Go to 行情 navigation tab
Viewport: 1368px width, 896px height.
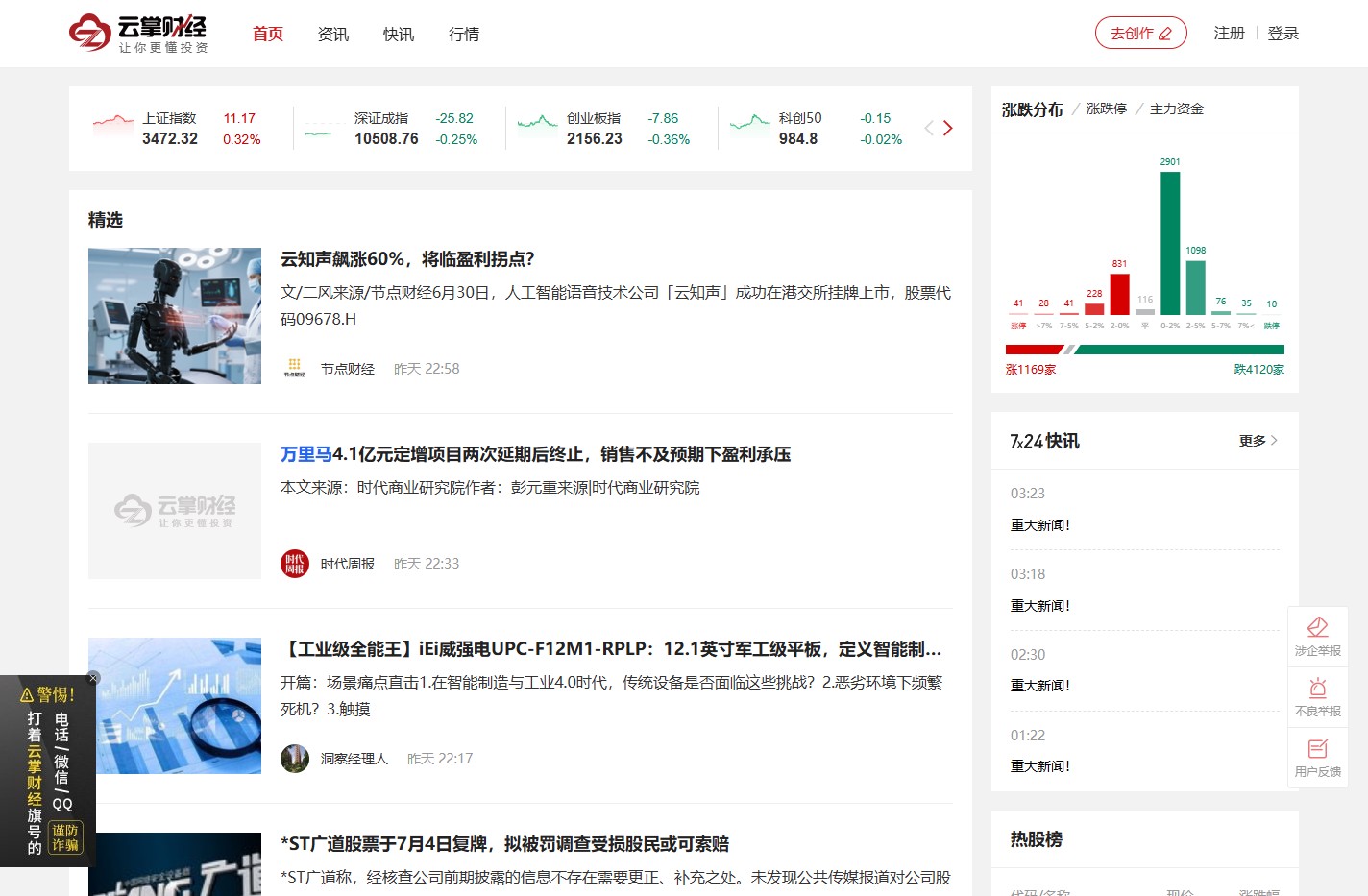pyautogui.click(x=464, y=34)
